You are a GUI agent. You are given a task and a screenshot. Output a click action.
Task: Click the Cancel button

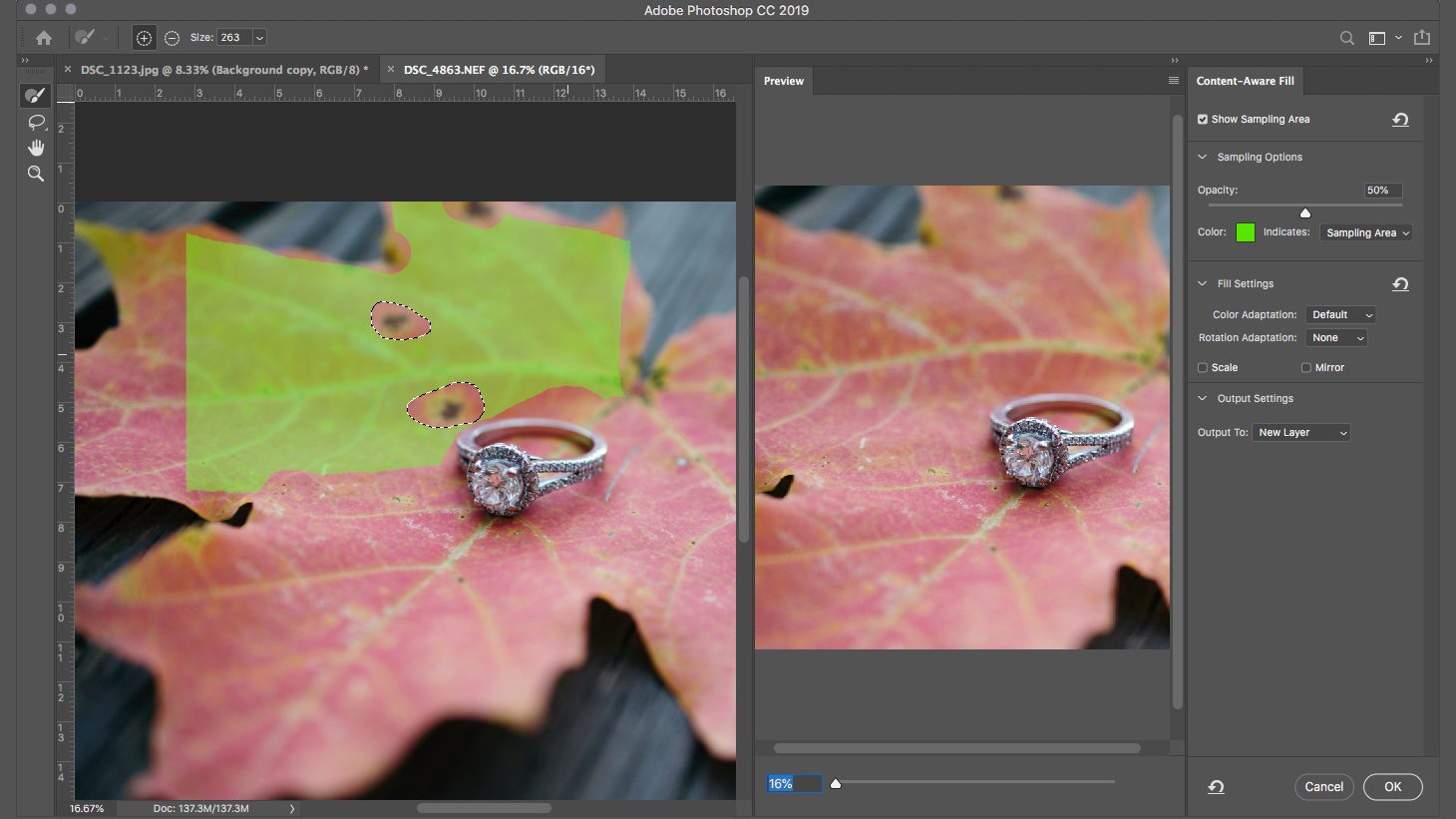[x=1324, y=787]
